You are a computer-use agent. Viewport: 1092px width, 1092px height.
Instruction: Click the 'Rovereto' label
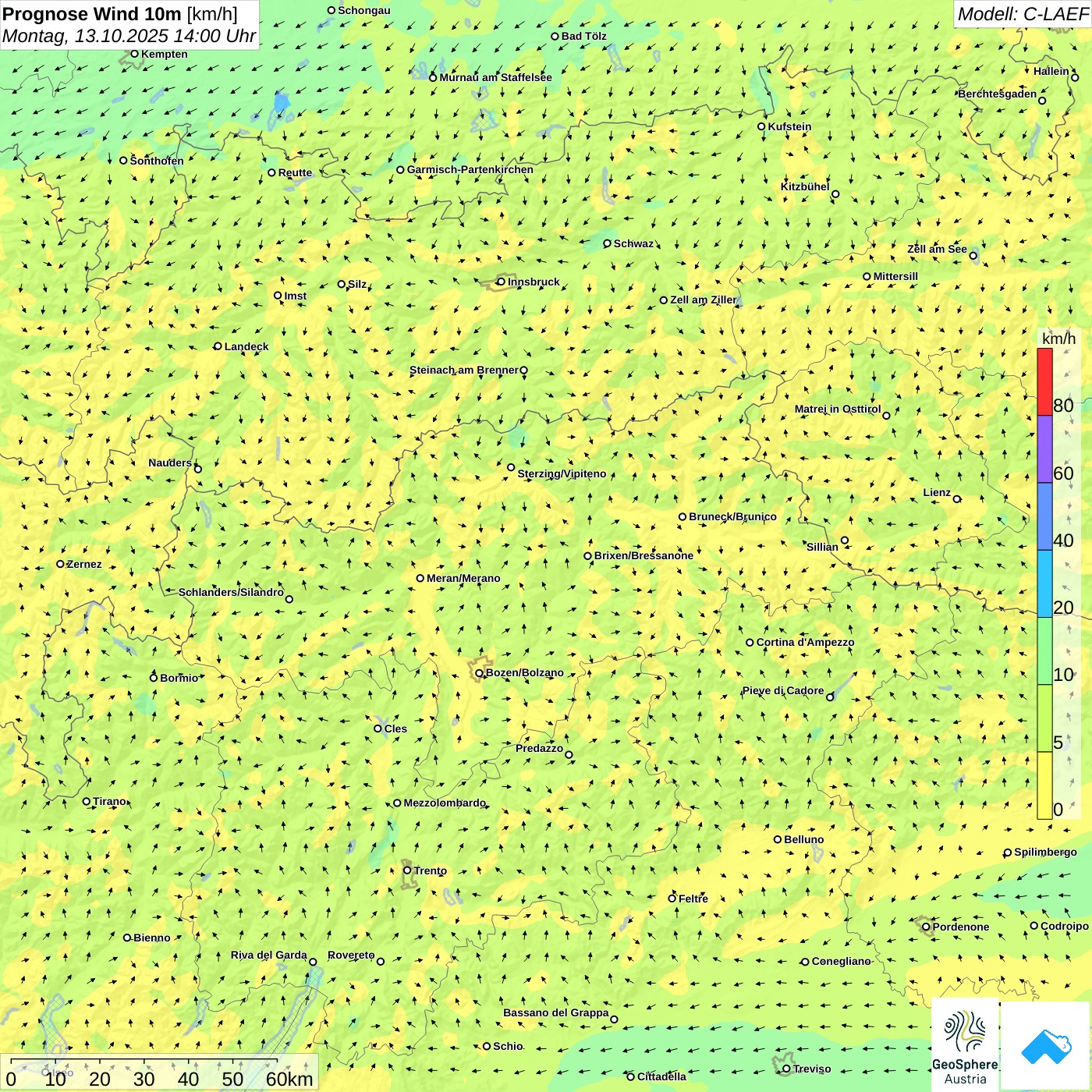pos(351,955)
